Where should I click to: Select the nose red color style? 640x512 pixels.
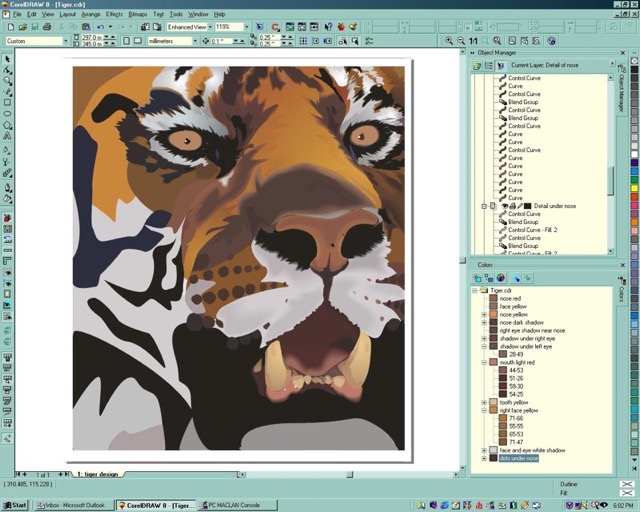(x=510, y=298)
